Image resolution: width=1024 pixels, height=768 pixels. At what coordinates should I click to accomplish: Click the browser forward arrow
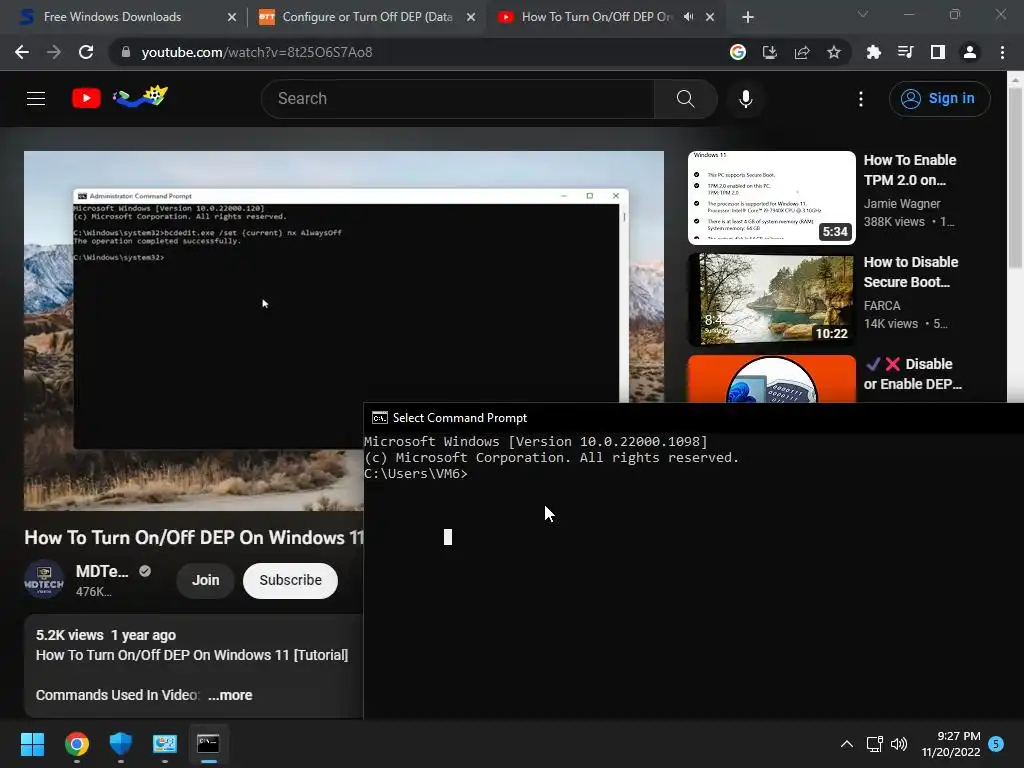(x=54, y=52)
